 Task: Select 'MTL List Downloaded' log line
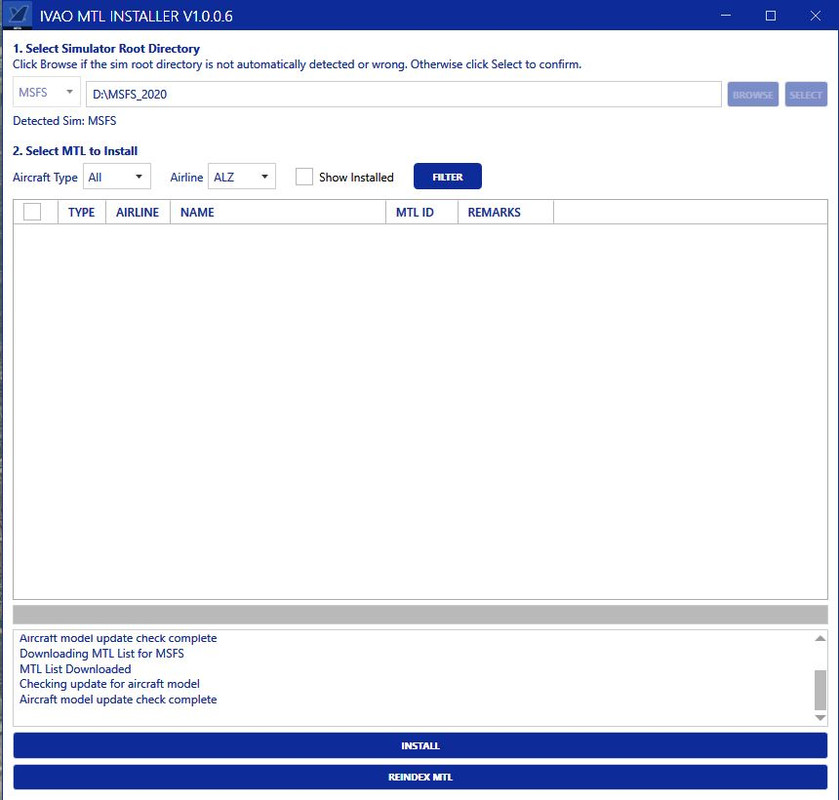pyautogui.click(x=75, y=669)
